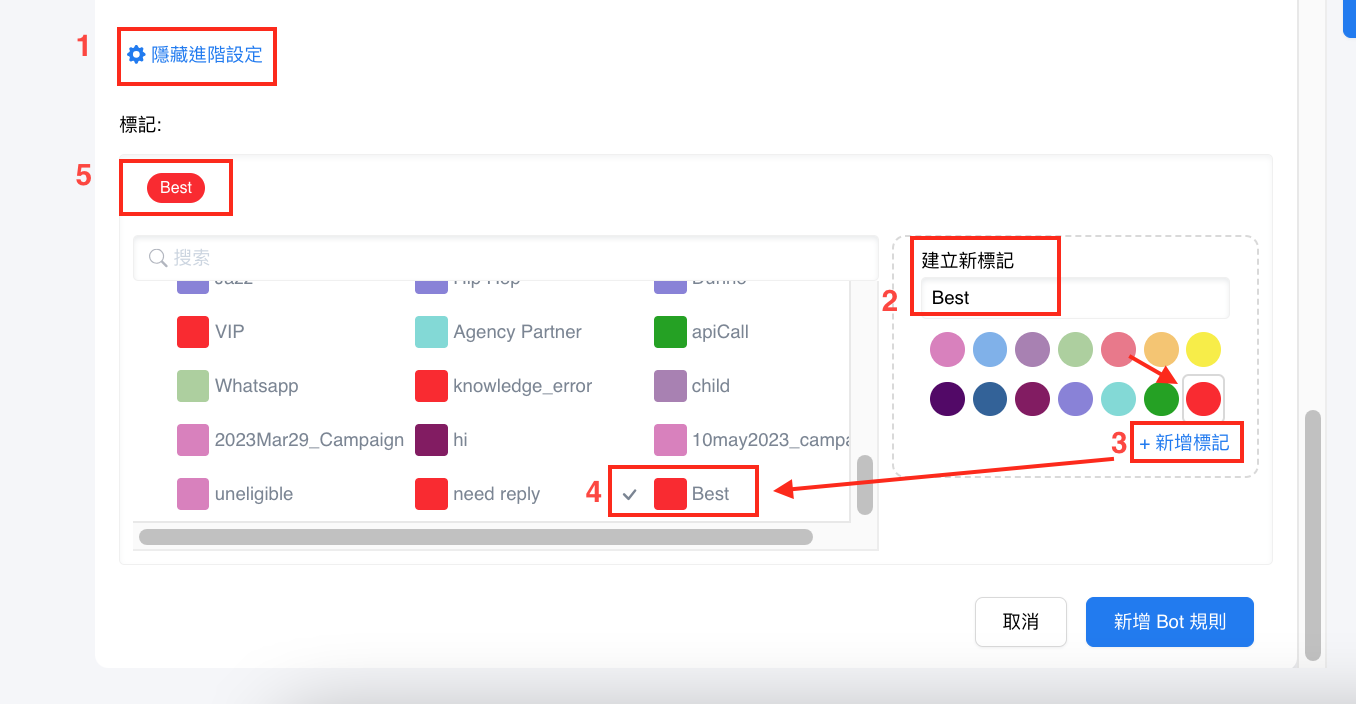1356x704 pixels.
Task: Collapse advanced settings via 隱藏進階設定
Action: 206,54
